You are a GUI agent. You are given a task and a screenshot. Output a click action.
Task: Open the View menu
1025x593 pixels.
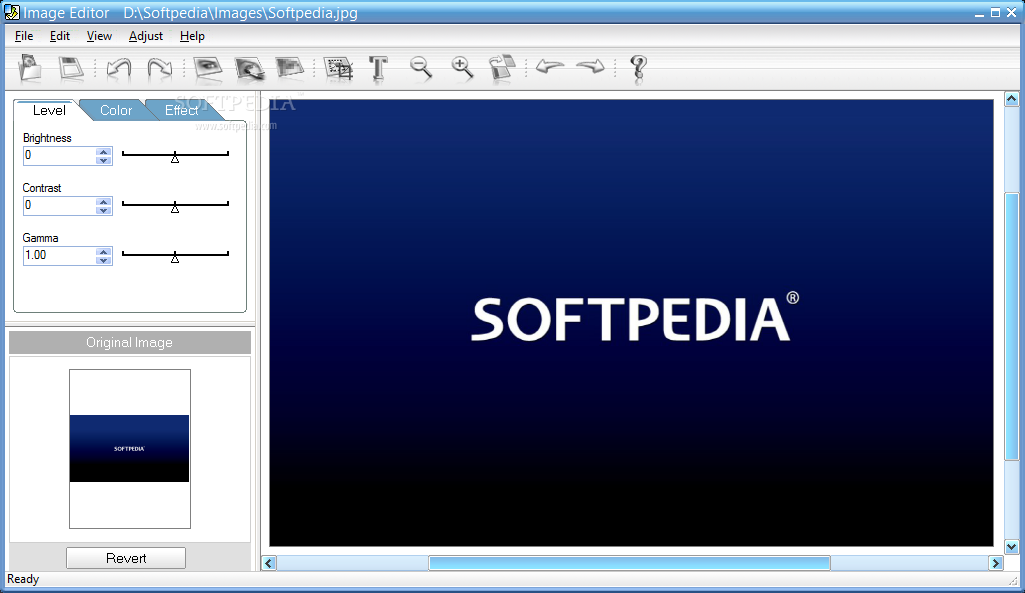(99, 36)
